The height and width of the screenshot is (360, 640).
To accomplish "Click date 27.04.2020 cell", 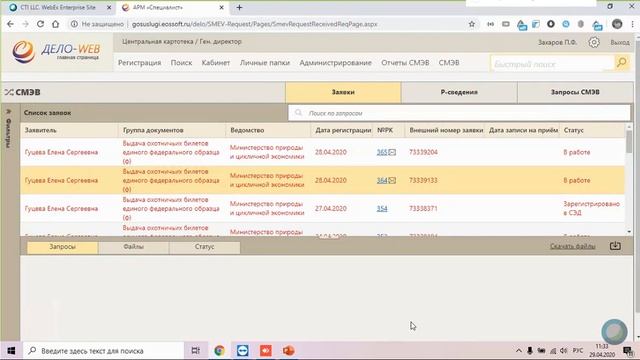I will pyautogui.click(x=331, y=209).
